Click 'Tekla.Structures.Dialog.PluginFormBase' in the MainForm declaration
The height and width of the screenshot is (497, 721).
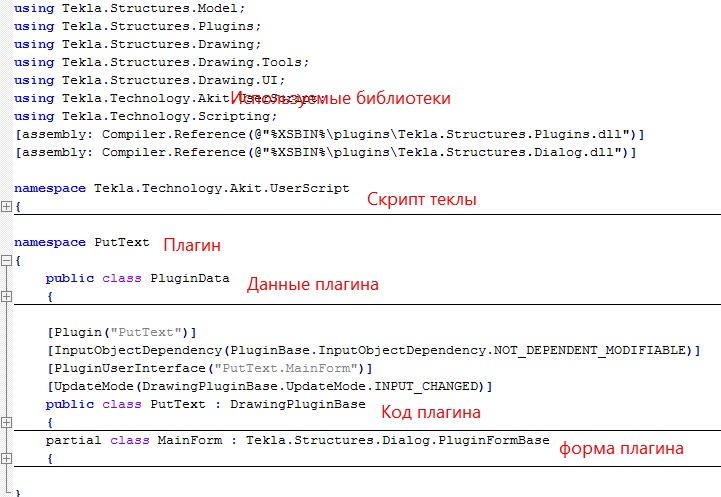point(398,440)
